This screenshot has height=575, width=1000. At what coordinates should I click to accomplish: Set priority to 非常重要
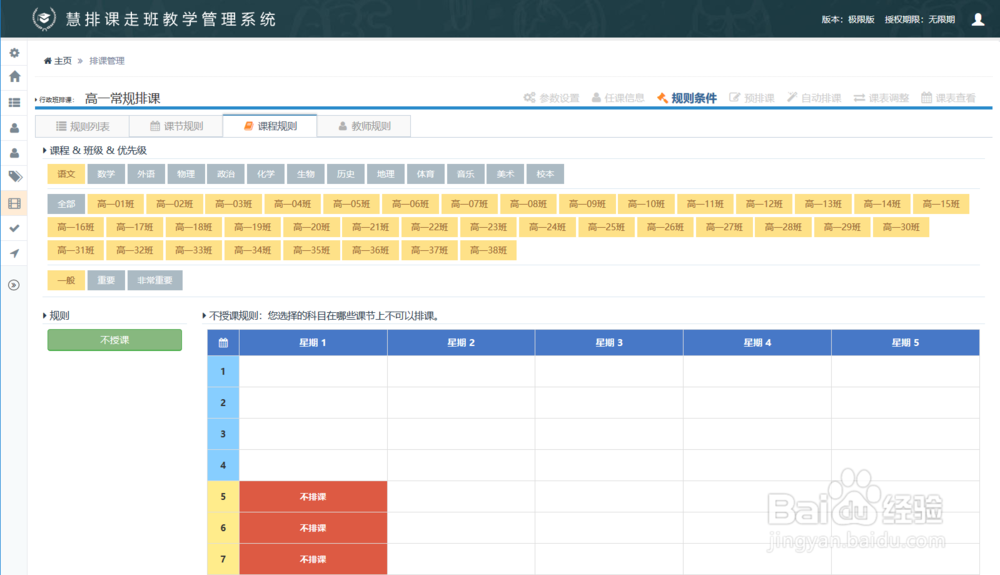(x=155, y=280)
